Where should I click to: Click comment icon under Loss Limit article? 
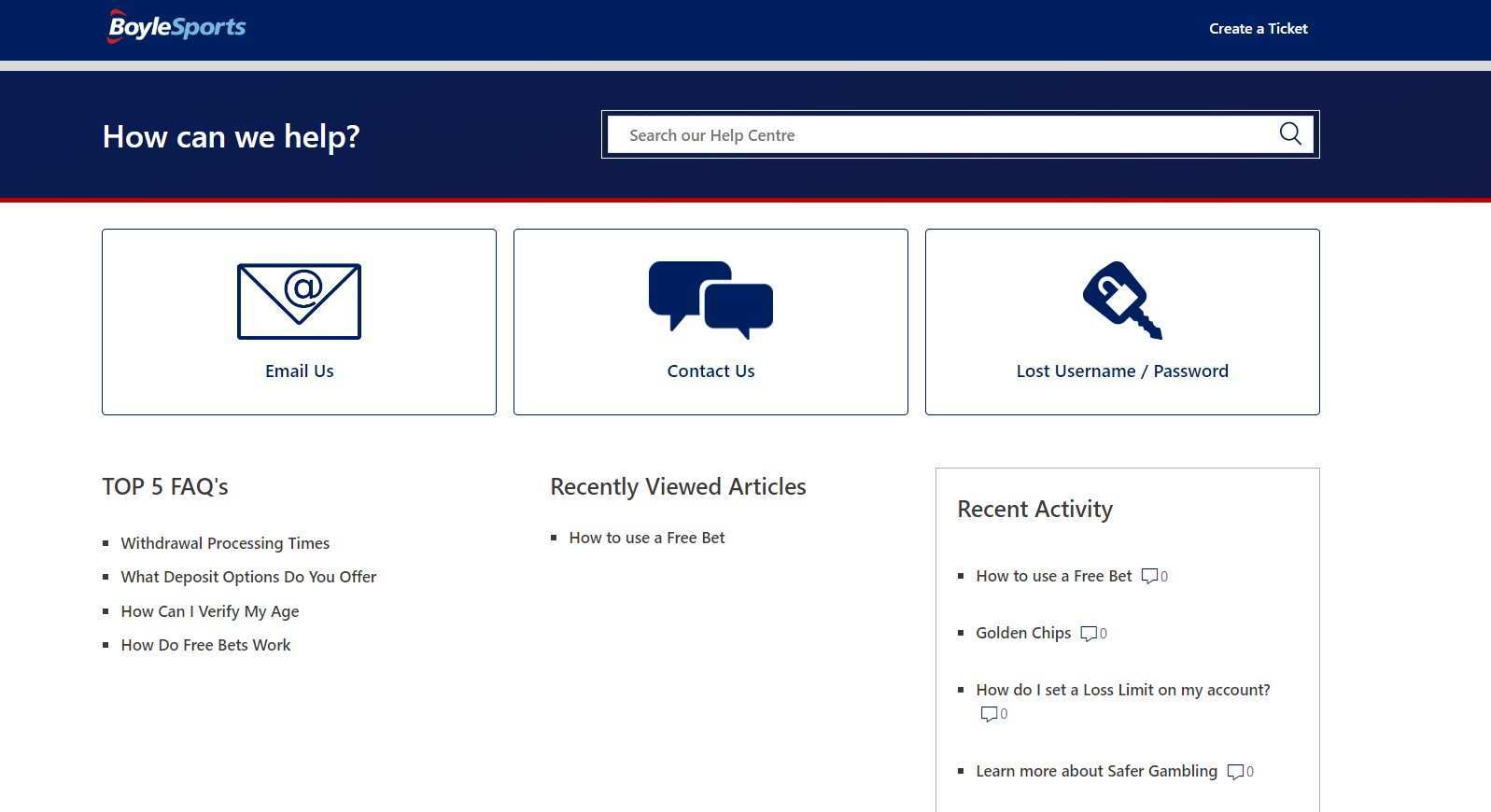click(989, 714)
